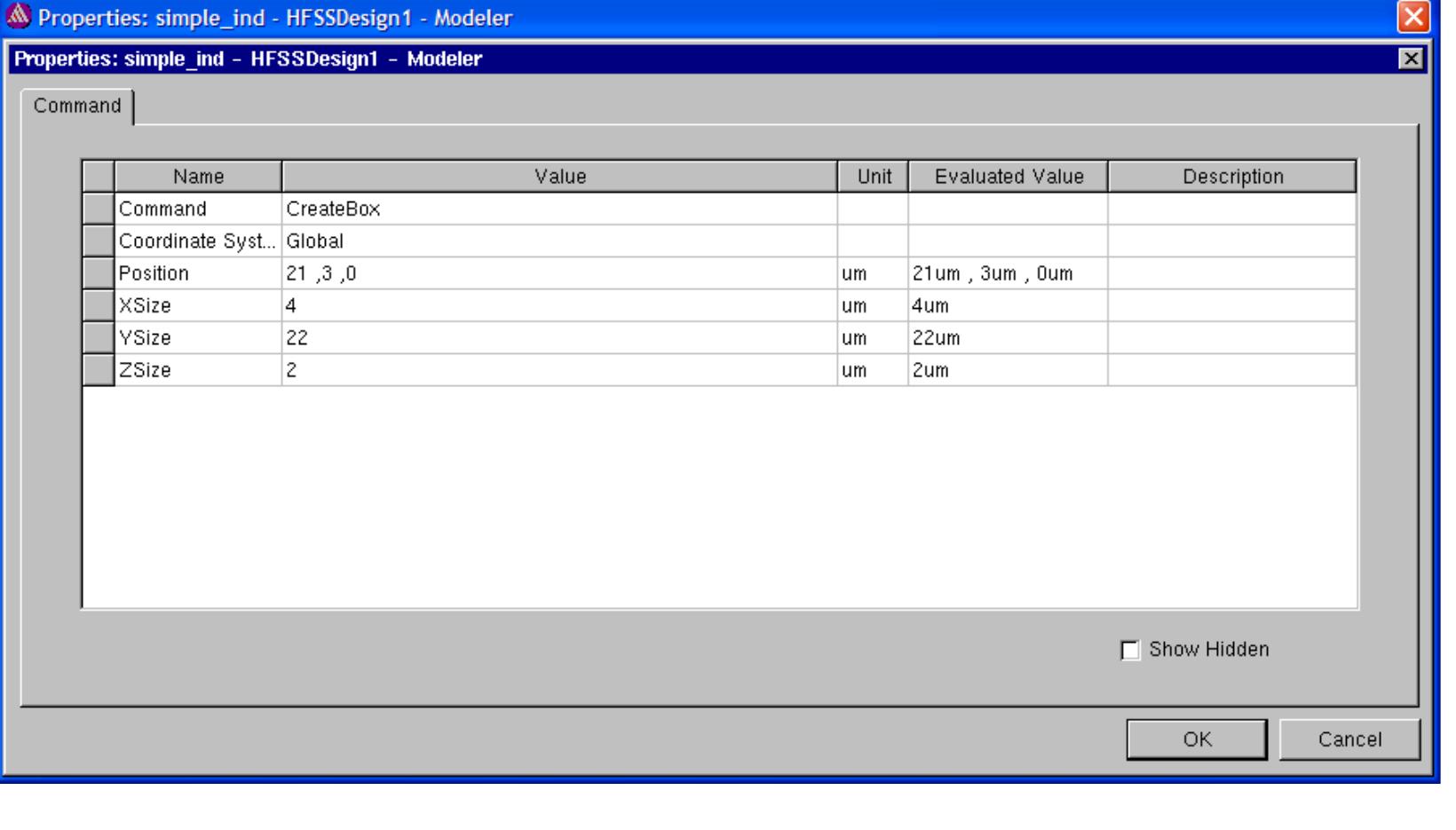
Task: Select the Command row header box
Action: (99, 209)
